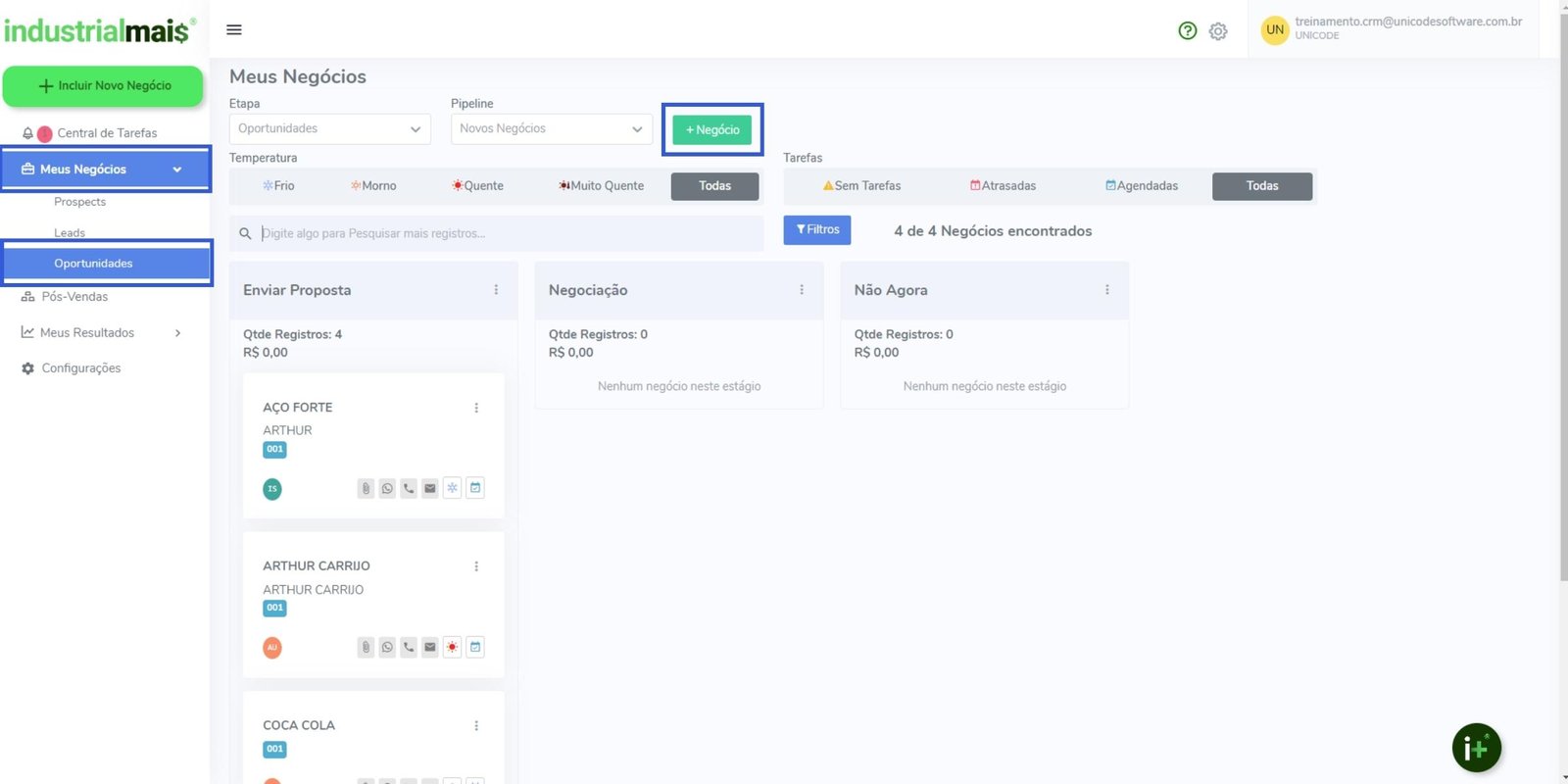Go to Leads in sidebar
The width and height of the screenshot is (1568, 784).
(70, 233)
